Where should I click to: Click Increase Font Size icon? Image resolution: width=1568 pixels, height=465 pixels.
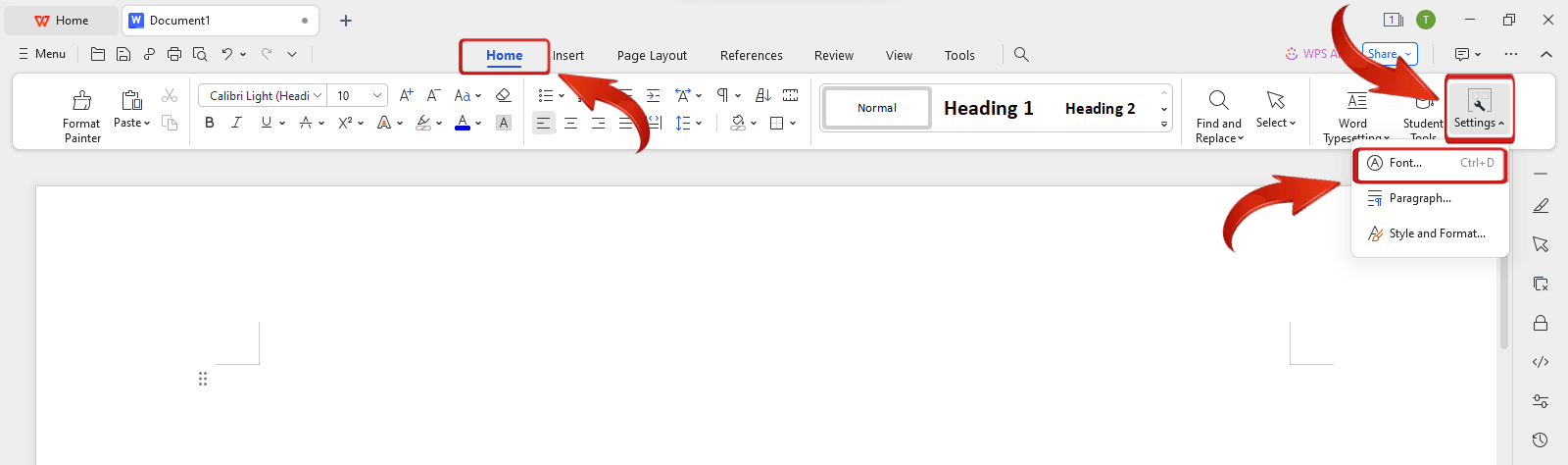pyautogui.click(x=406, y=95)
